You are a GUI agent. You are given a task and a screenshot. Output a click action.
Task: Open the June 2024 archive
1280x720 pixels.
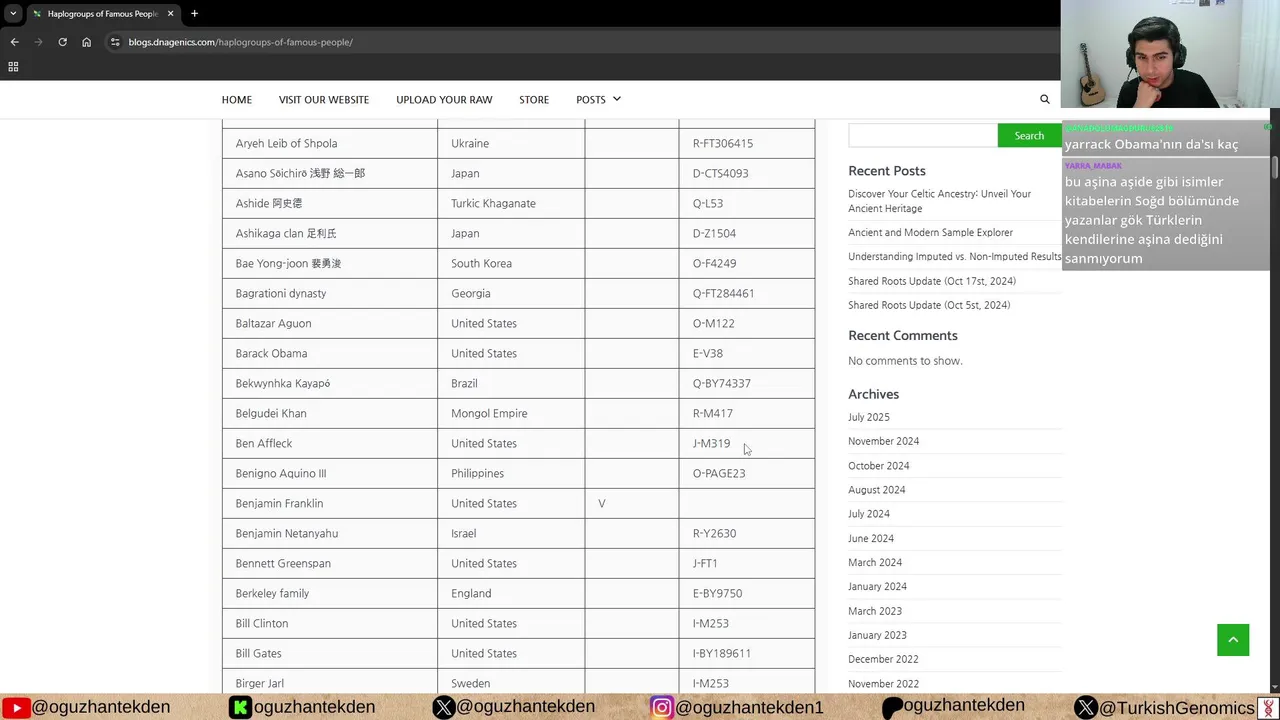pos(870,539)
